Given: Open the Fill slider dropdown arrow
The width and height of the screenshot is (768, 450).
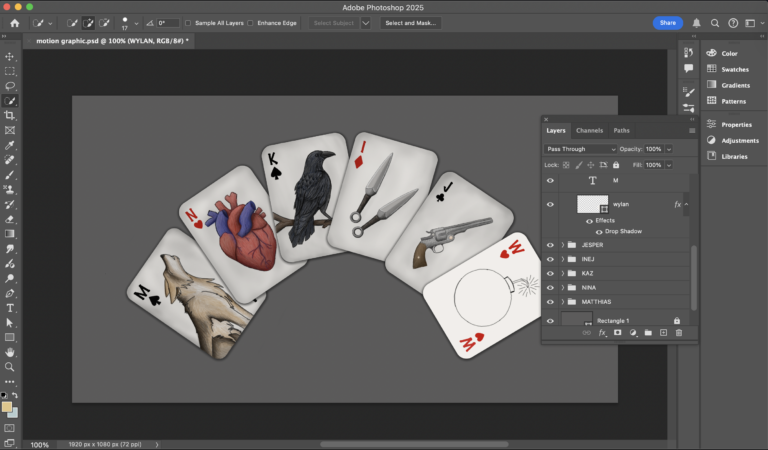Looking at the screenshot, I should pyautogui.click(x=669, y=165).
